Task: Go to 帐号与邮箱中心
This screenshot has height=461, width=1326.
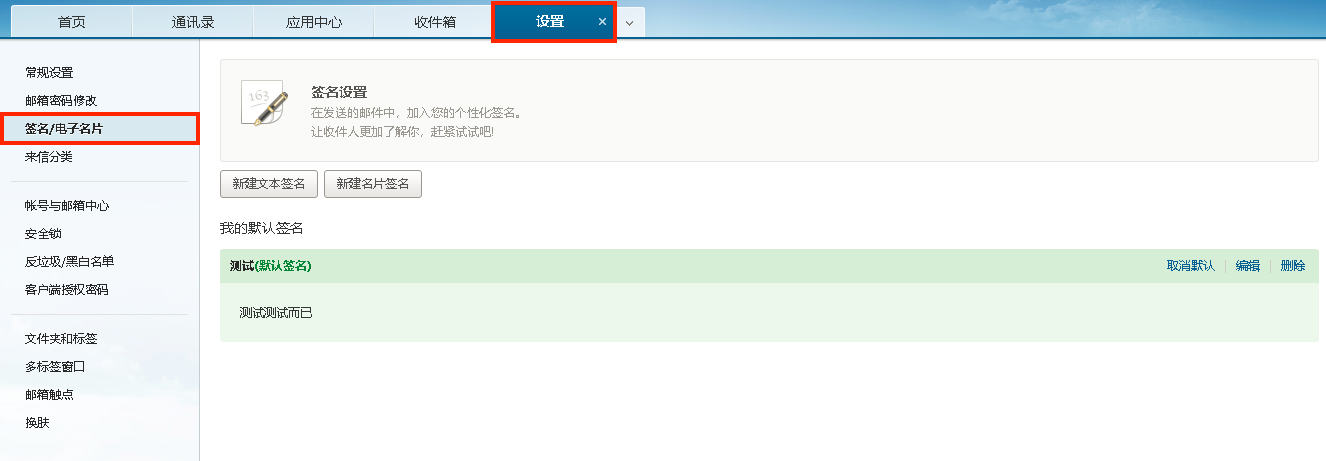Action: pos(67,206)
